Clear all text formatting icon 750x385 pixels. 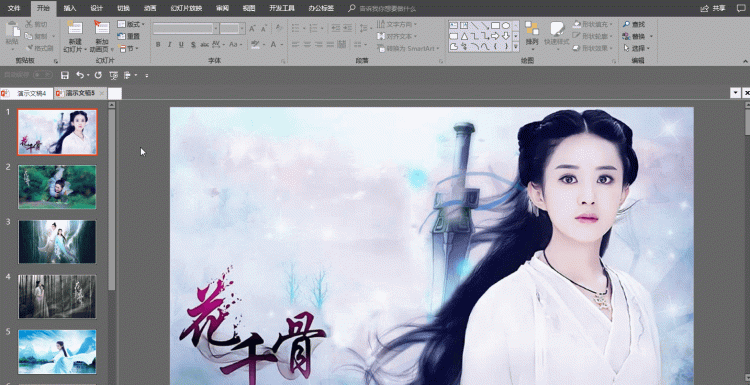click(x=279, y=29)
